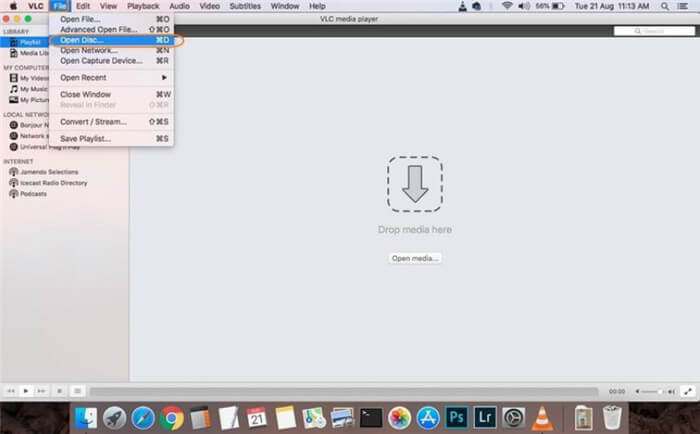Select Network streams sidebar item

[29, 136]
